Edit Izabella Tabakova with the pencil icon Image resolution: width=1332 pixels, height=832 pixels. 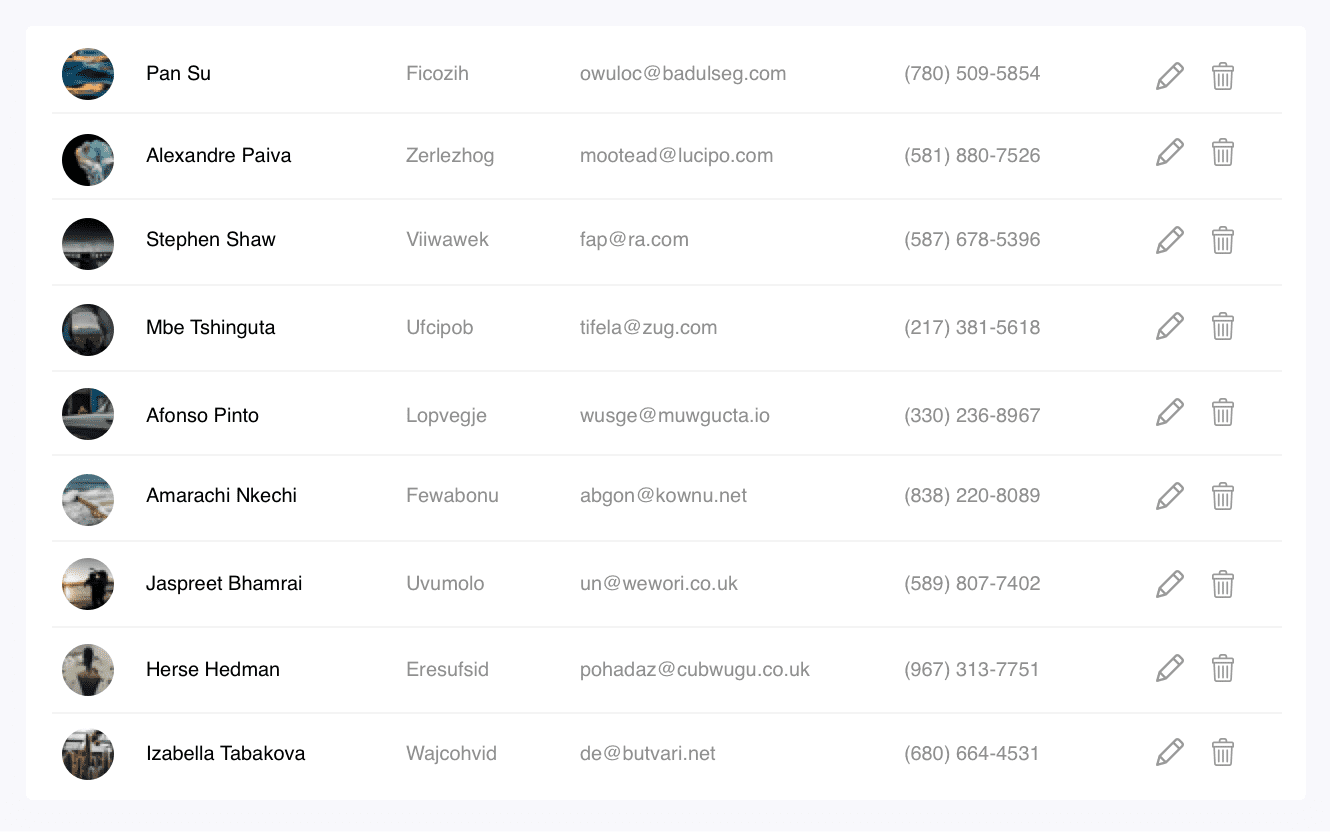pos(1169,752)
